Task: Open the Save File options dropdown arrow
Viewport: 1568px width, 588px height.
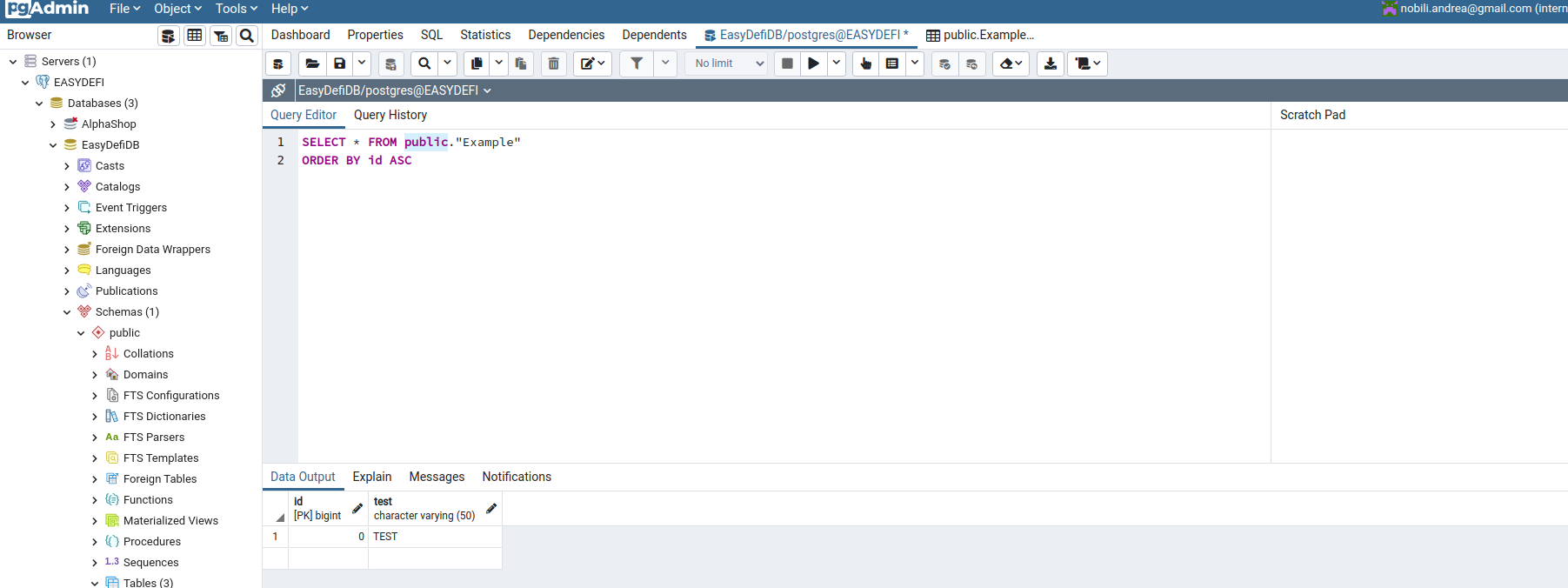Action: (x=362, y=63)
